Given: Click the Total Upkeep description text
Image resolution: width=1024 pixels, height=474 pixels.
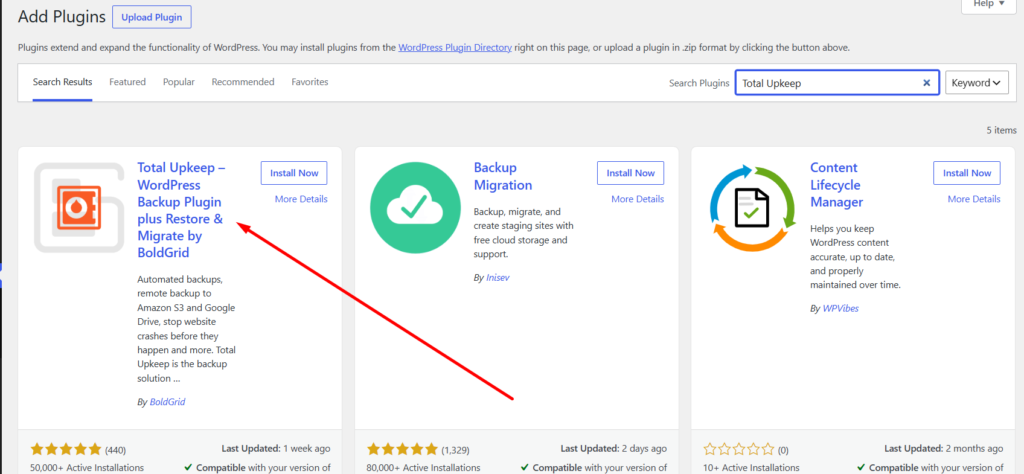Looking at the screenshot, I should pyautogui.click(x=186, y=328).
